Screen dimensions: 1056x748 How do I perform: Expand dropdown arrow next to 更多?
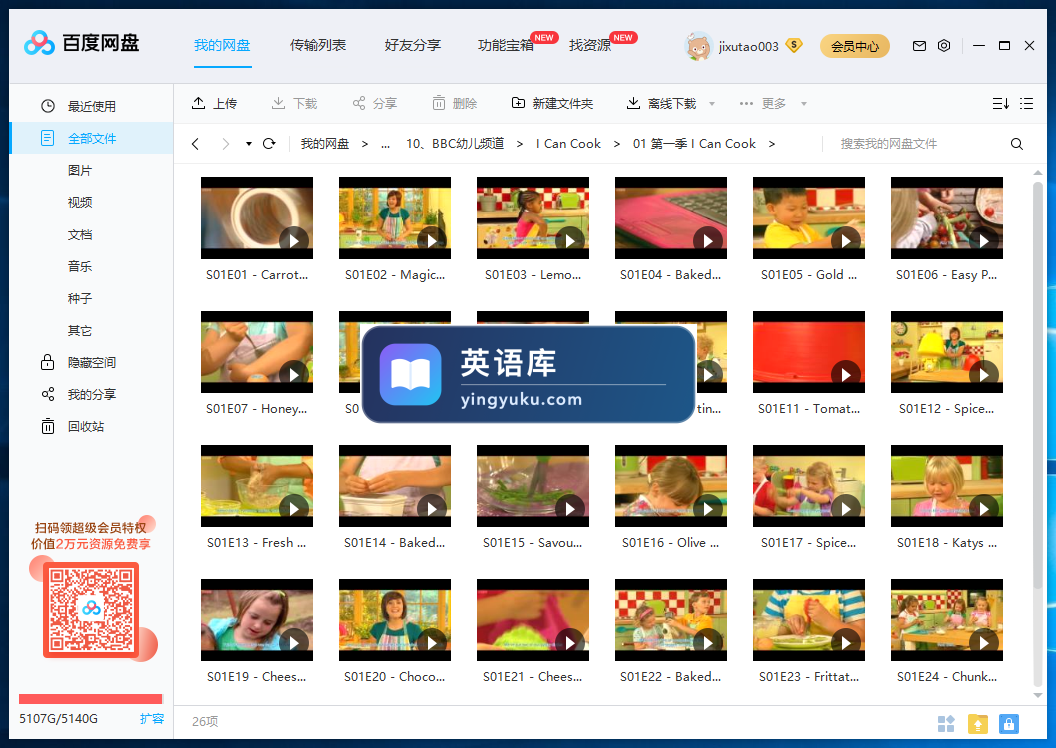click(x=803, y=104)
